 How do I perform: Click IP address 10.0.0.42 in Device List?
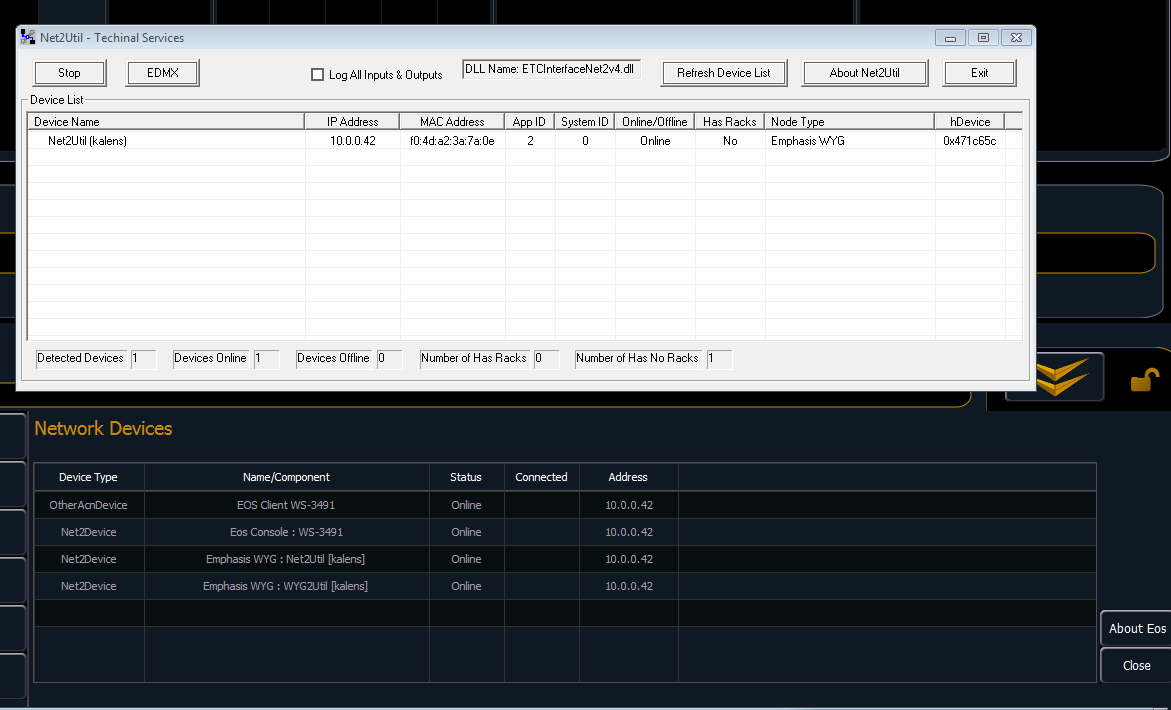pyautogui.click(x=352, y=140)
